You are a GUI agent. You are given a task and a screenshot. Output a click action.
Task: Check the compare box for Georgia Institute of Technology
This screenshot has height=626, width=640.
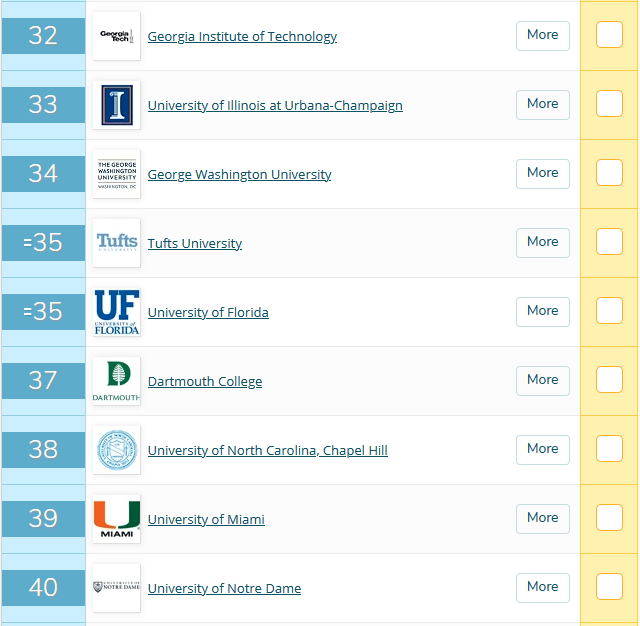click(x=609, y=35)
